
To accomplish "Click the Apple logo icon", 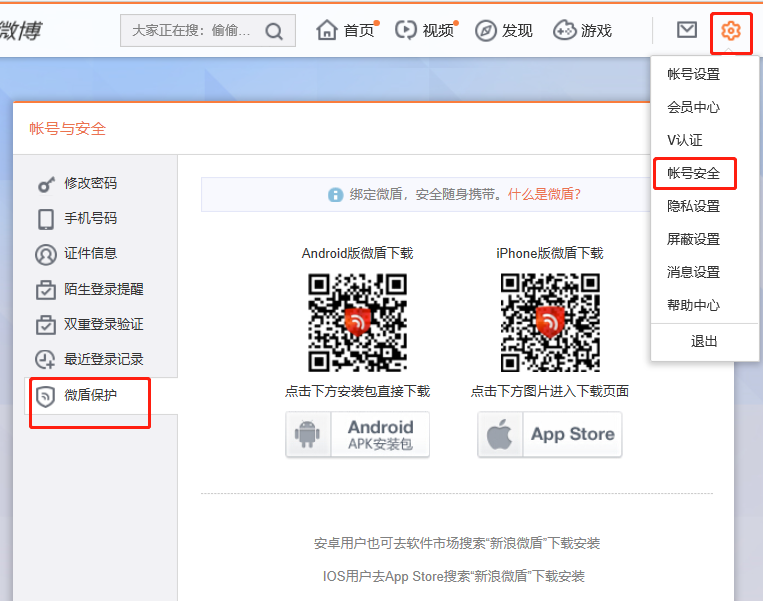I will 499,435.
